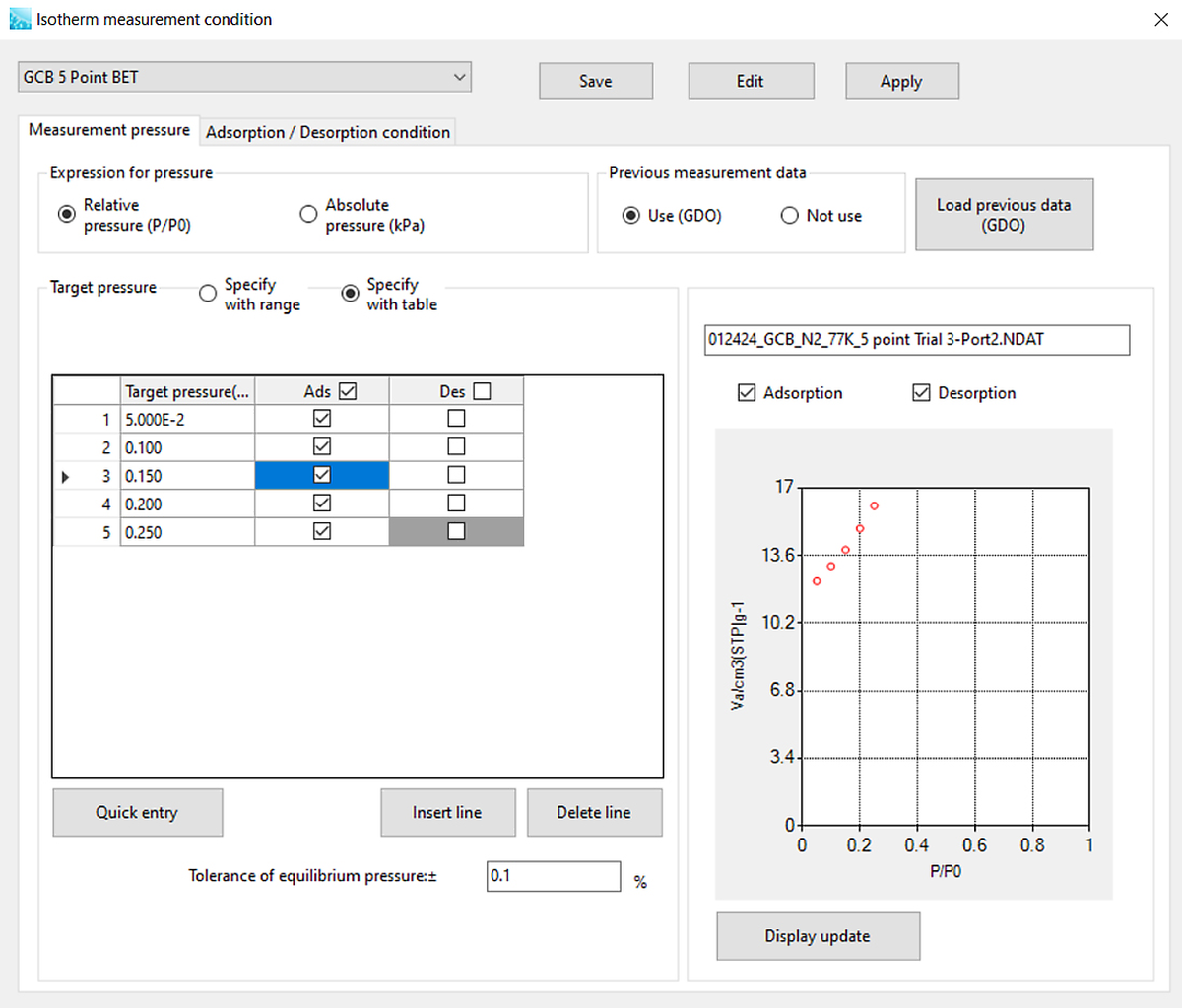The height and width of the screenshot is (1008, 1182).
Task: Click the app icon in title bar
Action: click(x=20, y=19)
